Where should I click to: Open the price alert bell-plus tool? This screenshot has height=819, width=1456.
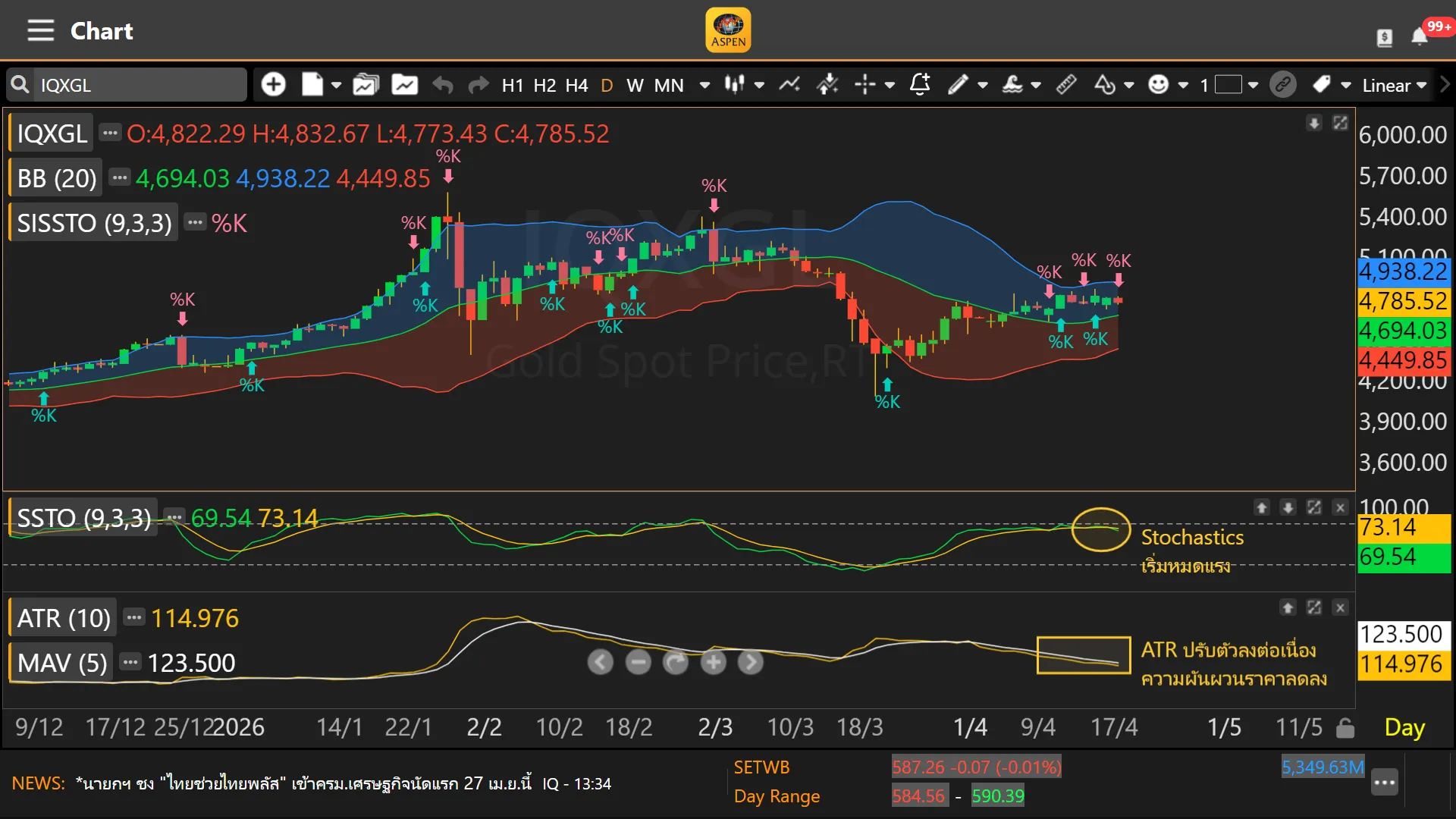click(919, 84)
